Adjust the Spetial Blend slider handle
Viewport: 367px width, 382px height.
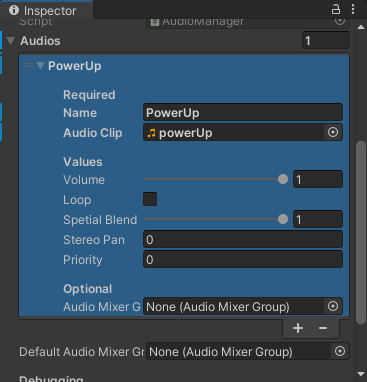[x=283, y=219]
